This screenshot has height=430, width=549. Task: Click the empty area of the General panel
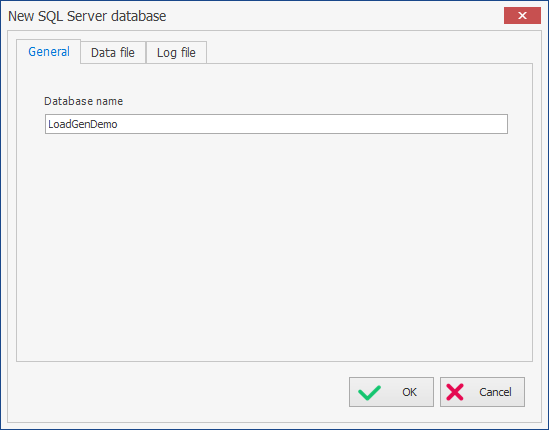274,245
